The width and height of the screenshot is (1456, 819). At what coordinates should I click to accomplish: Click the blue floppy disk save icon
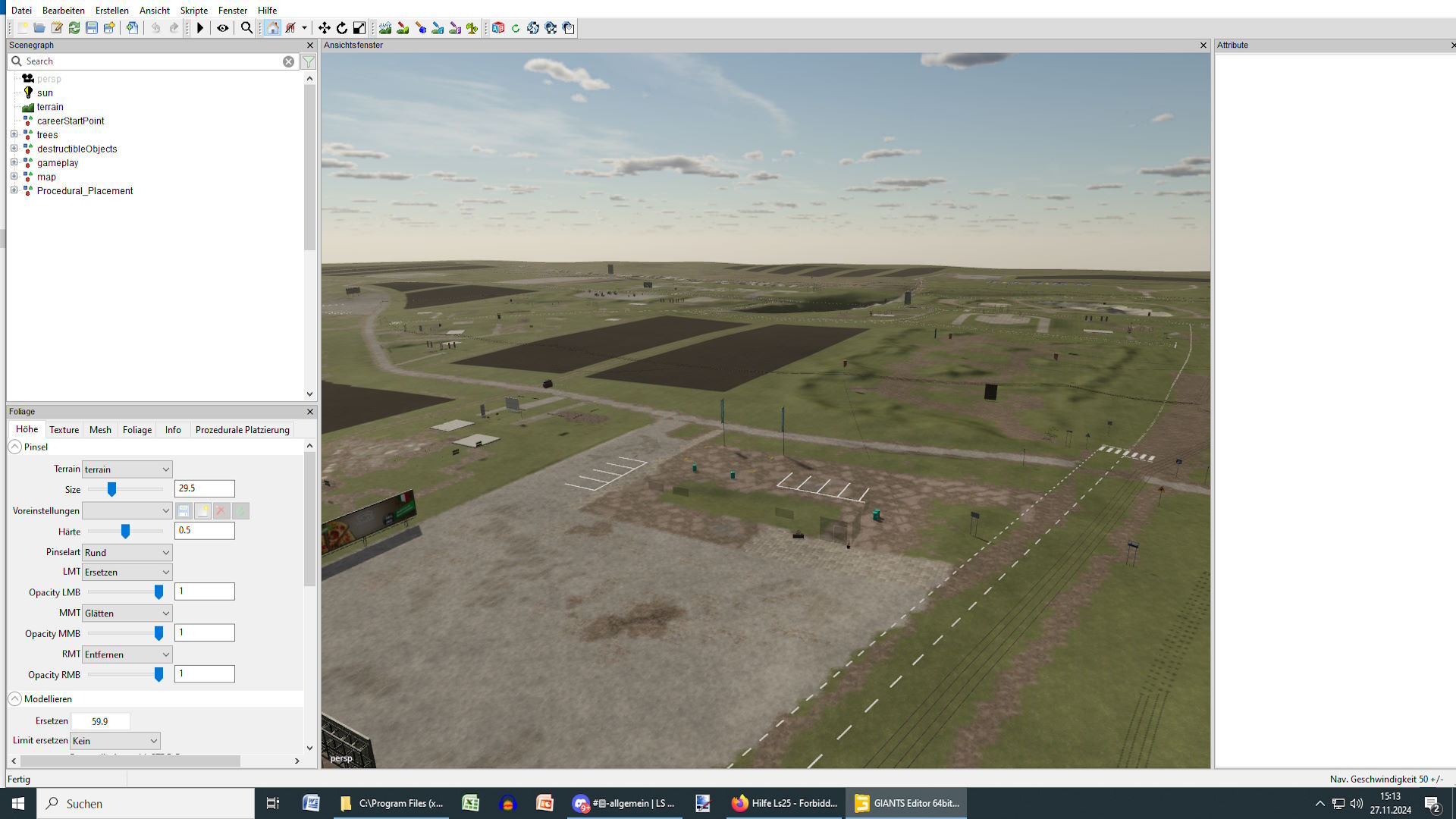point(92,28)
